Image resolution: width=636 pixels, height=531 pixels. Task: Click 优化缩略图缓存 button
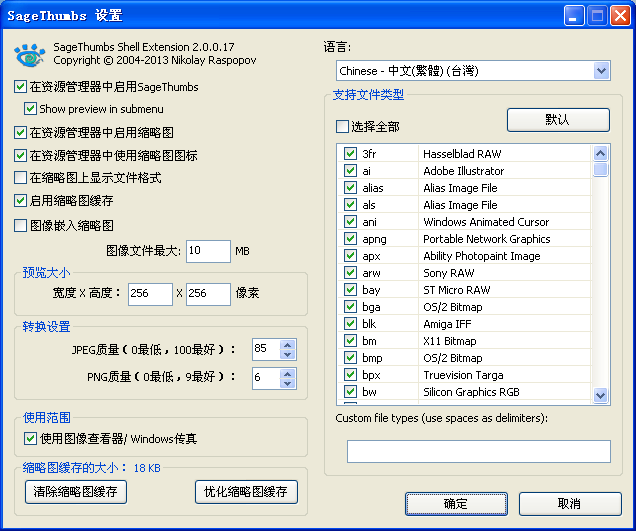pos(246,492)
